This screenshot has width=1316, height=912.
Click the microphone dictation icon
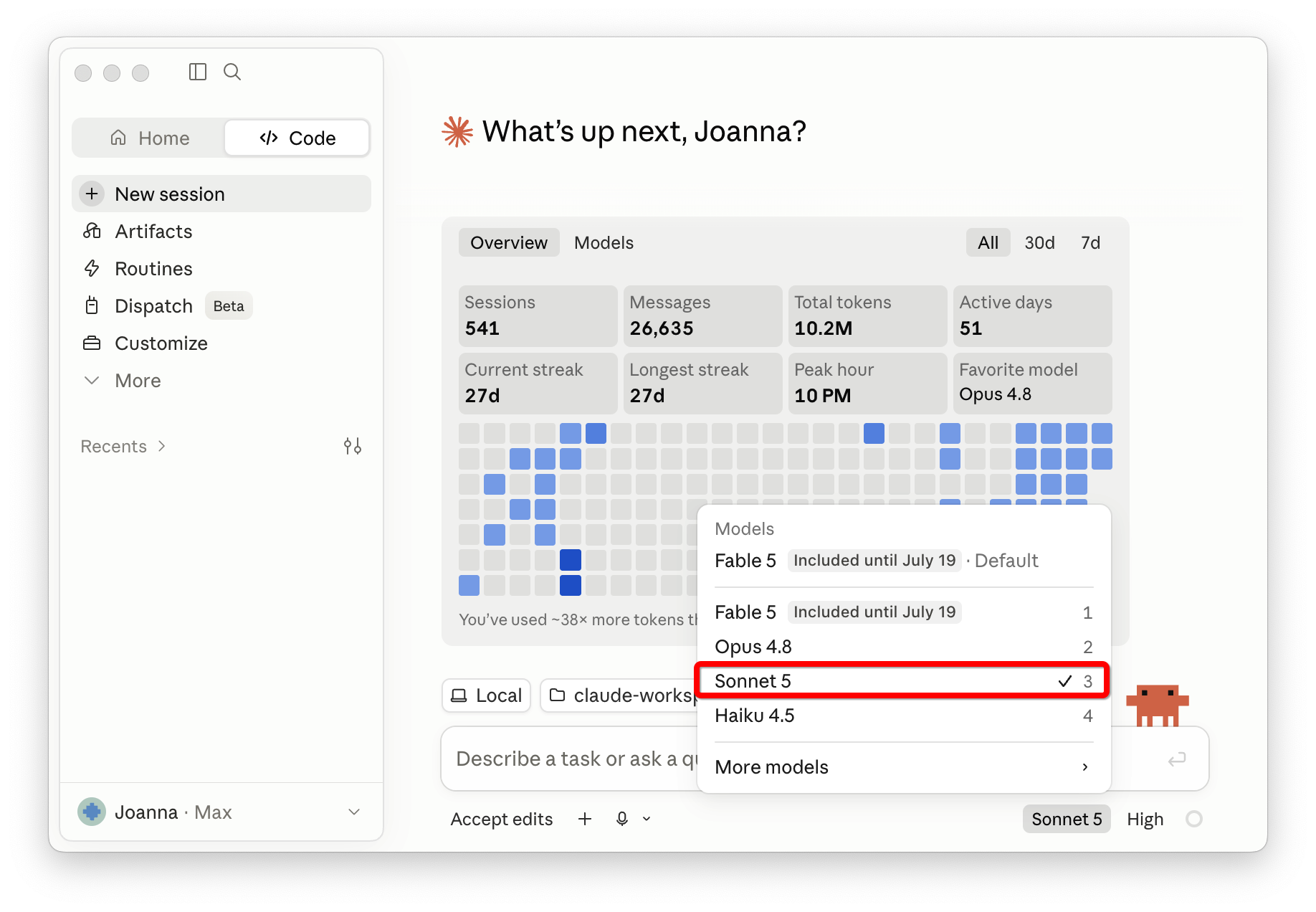pos(622,819)
